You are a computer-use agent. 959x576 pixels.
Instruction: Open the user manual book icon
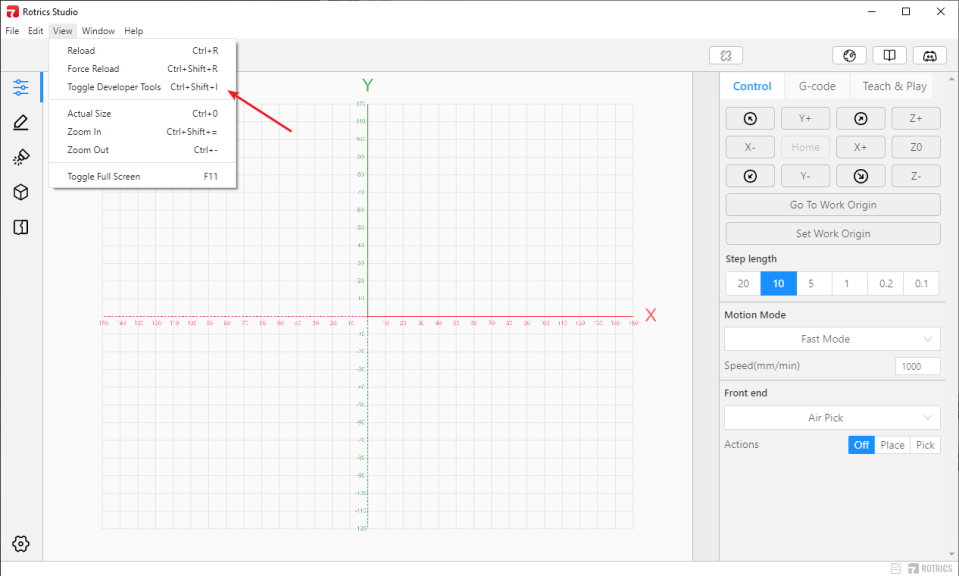click(889, 56)
